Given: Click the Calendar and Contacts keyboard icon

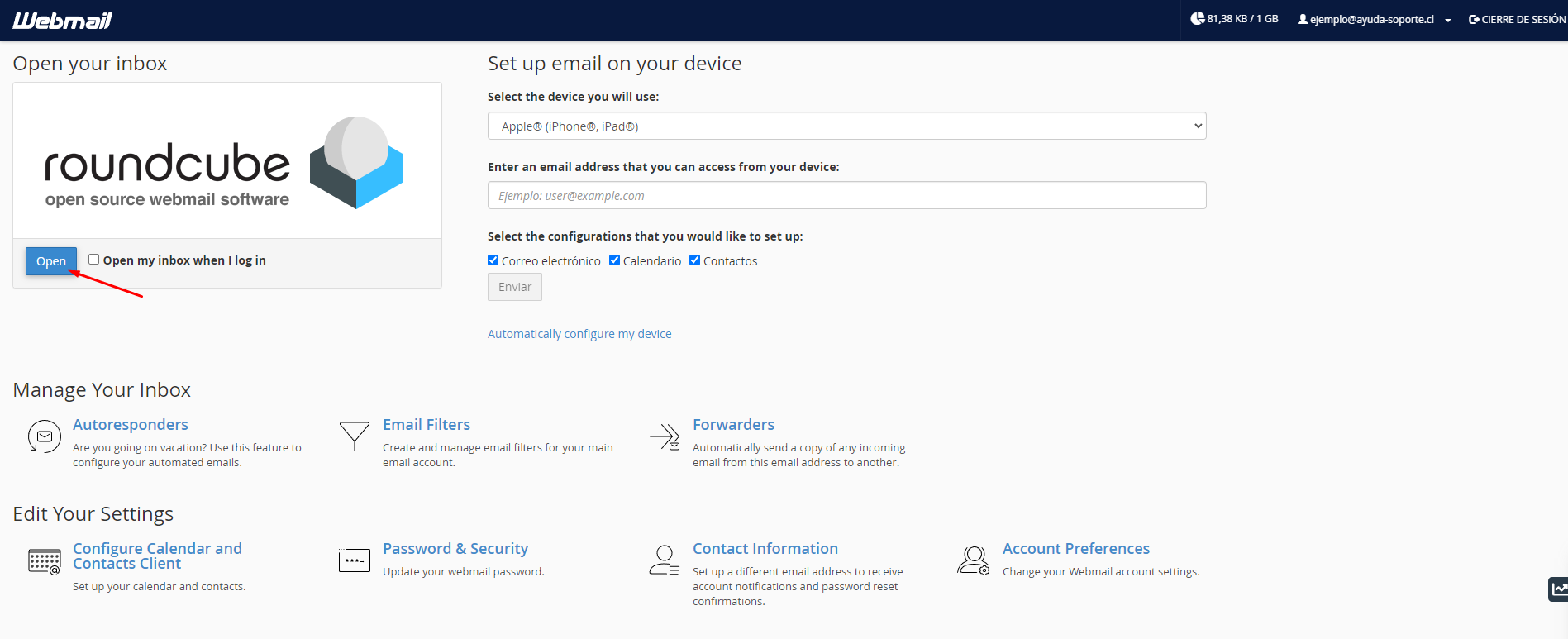Looking at the screenshot, I should coord(45,561).
